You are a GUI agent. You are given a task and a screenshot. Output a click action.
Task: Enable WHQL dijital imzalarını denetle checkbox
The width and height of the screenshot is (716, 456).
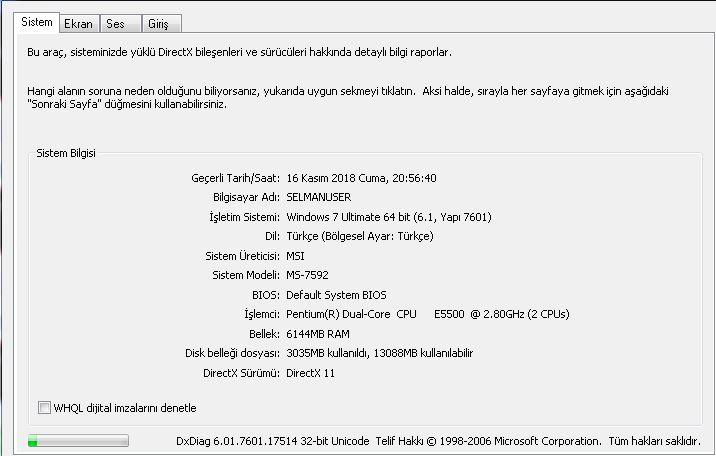pyautogui.click(x=44, y=408)
